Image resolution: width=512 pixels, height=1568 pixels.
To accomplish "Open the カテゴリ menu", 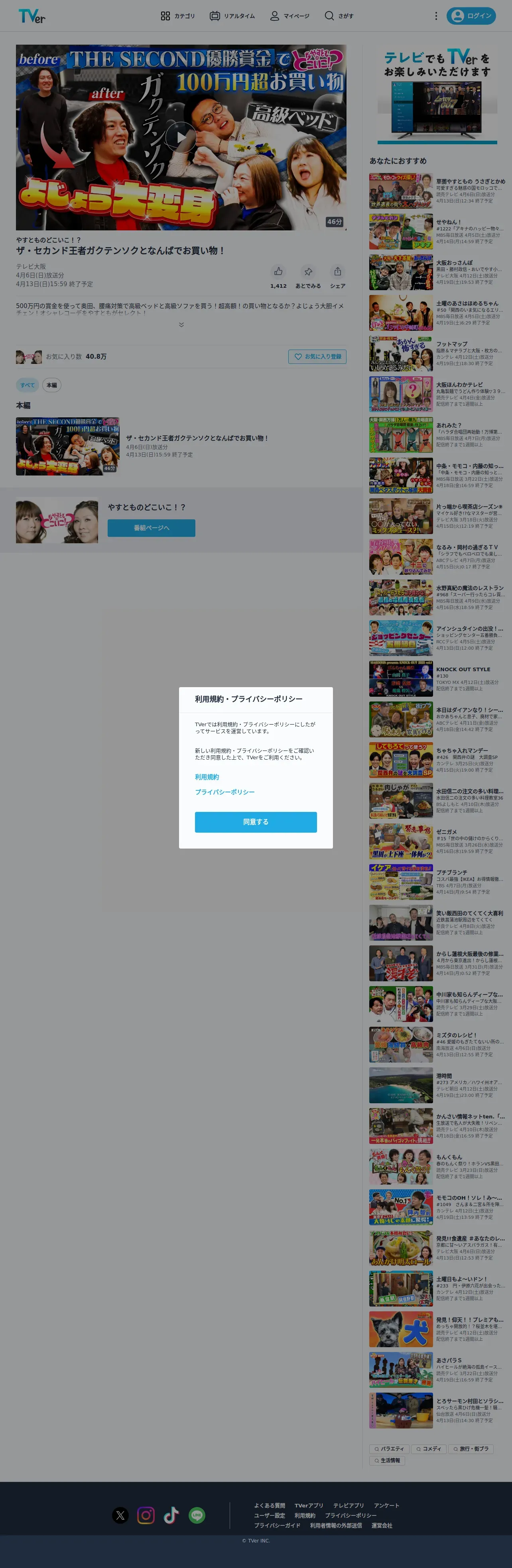I will (x=178, y=16).
